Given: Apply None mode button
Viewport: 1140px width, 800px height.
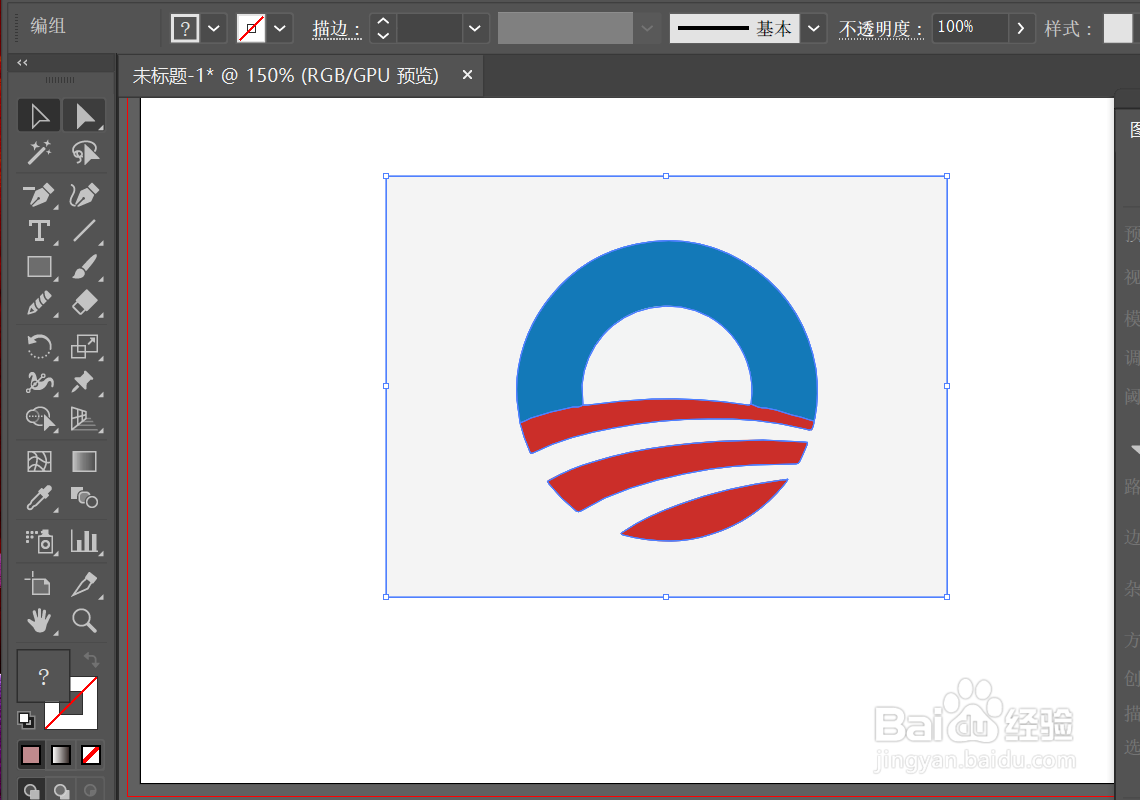Looking at the screenshot, I should [x=91, y=755].
